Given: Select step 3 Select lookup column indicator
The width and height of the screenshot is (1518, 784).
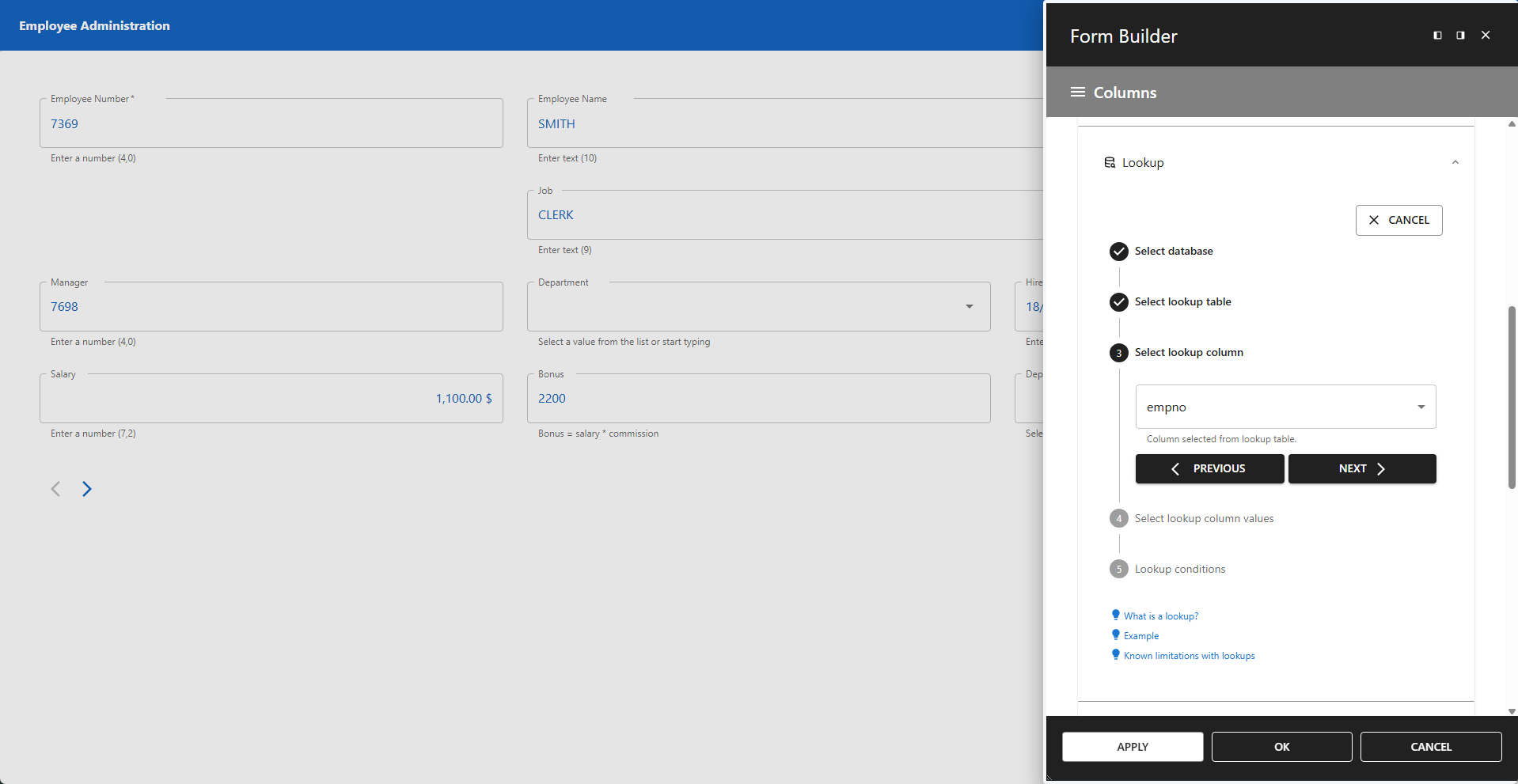Looking at the screenshot, I should [1118, 353].
